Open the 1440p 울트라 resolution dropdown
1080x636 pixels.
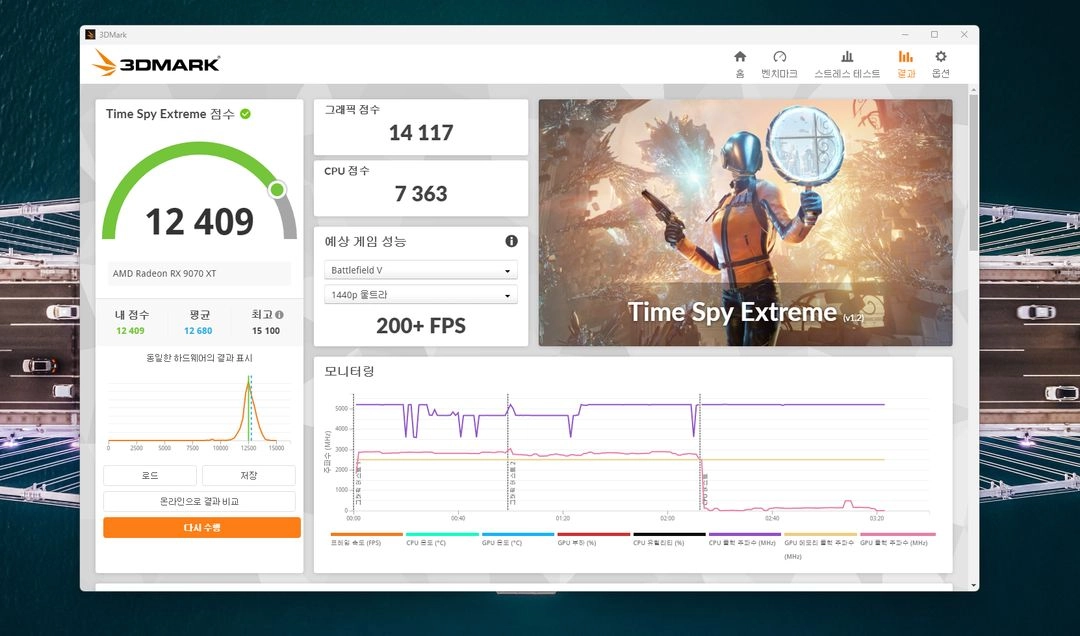tap(420, 295)
